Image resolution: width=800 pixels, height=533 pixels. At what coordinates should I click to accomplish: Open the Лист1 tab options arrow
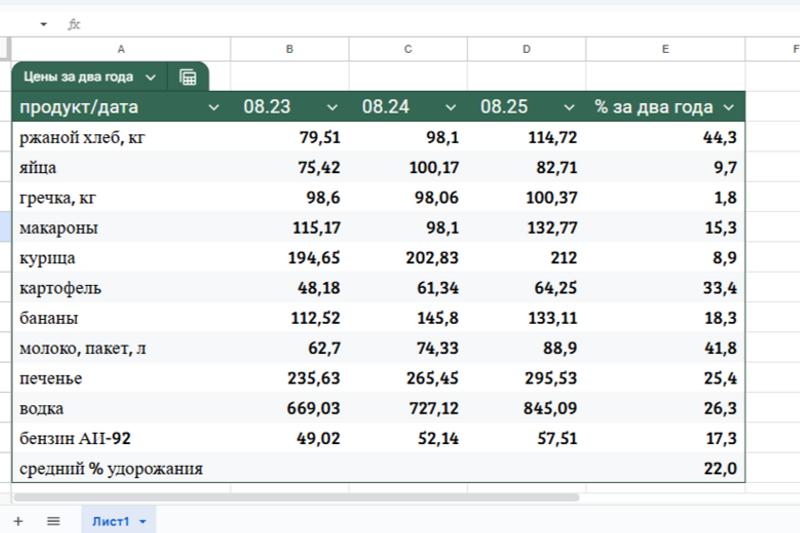[x=143, y=522]
